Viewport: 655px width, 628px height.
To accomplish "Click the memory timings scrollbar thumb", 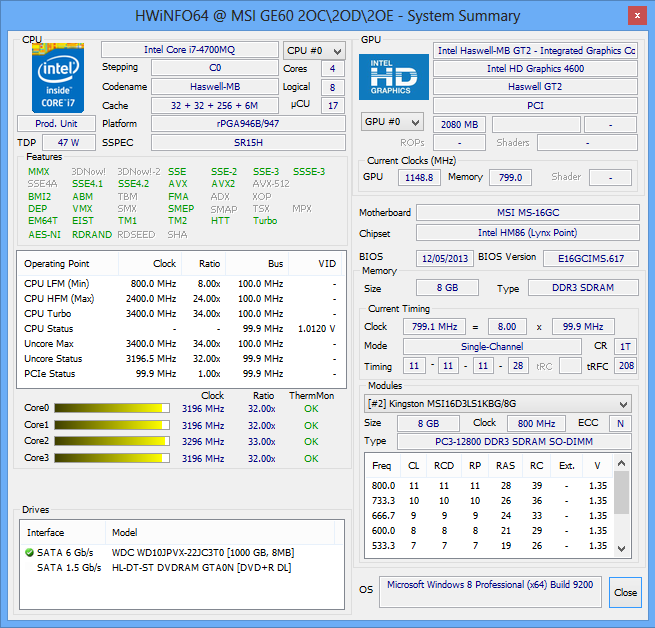I will [x=622, y=492].
